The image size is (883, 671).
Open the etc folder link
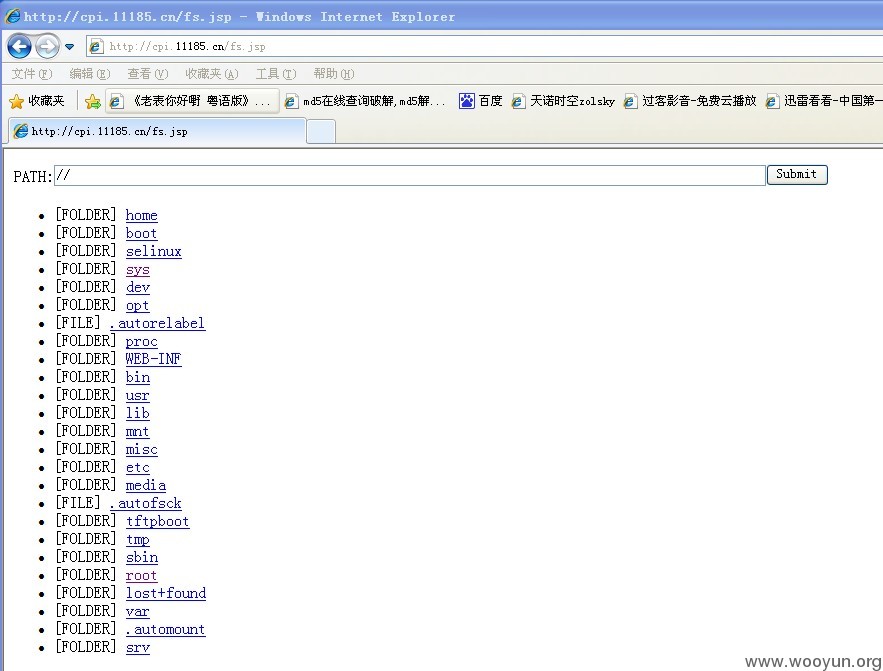[137, 467]
